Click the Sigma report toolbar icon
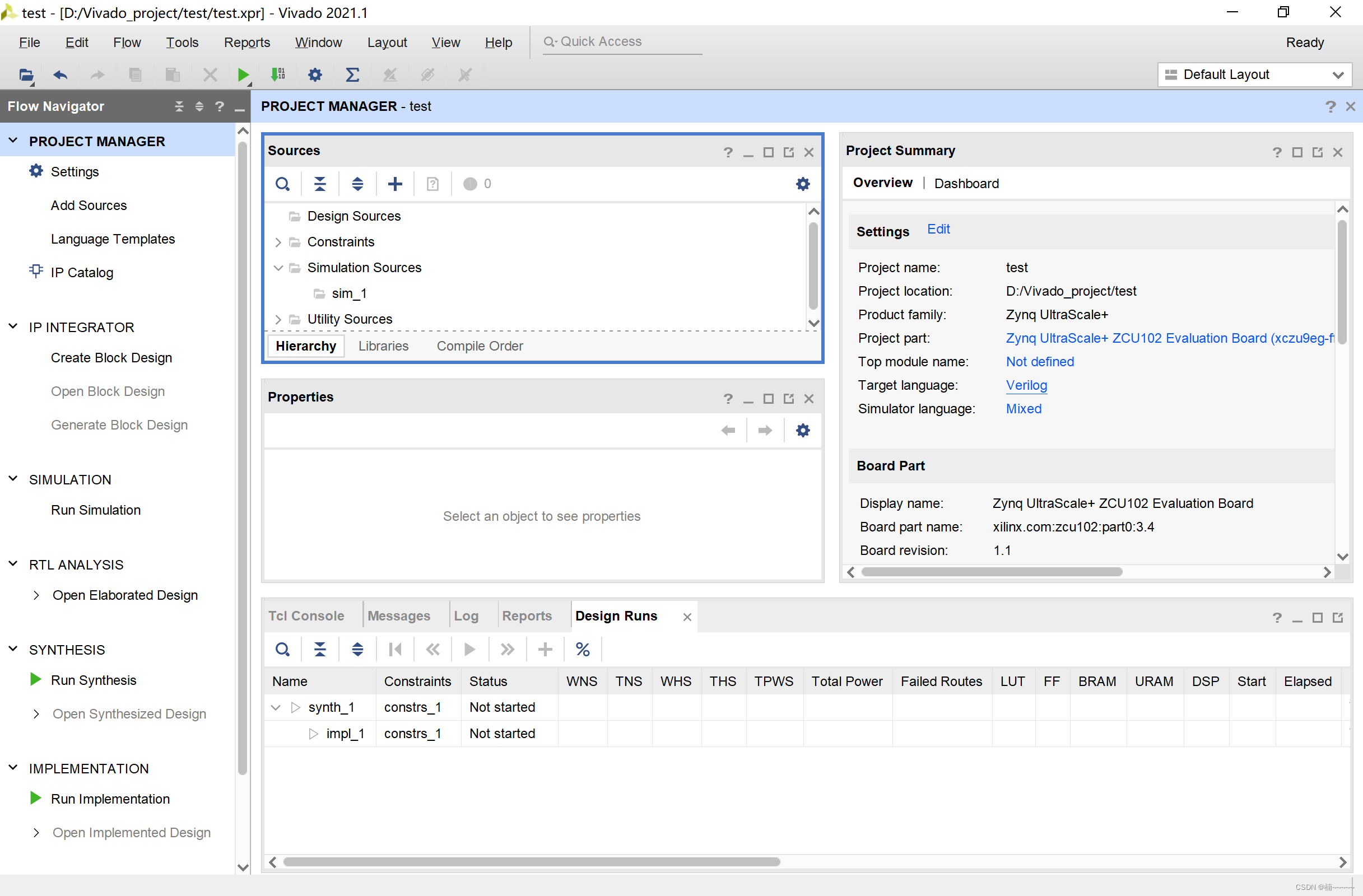Viewport: 1363px width, 896px height. click(352, 75)
